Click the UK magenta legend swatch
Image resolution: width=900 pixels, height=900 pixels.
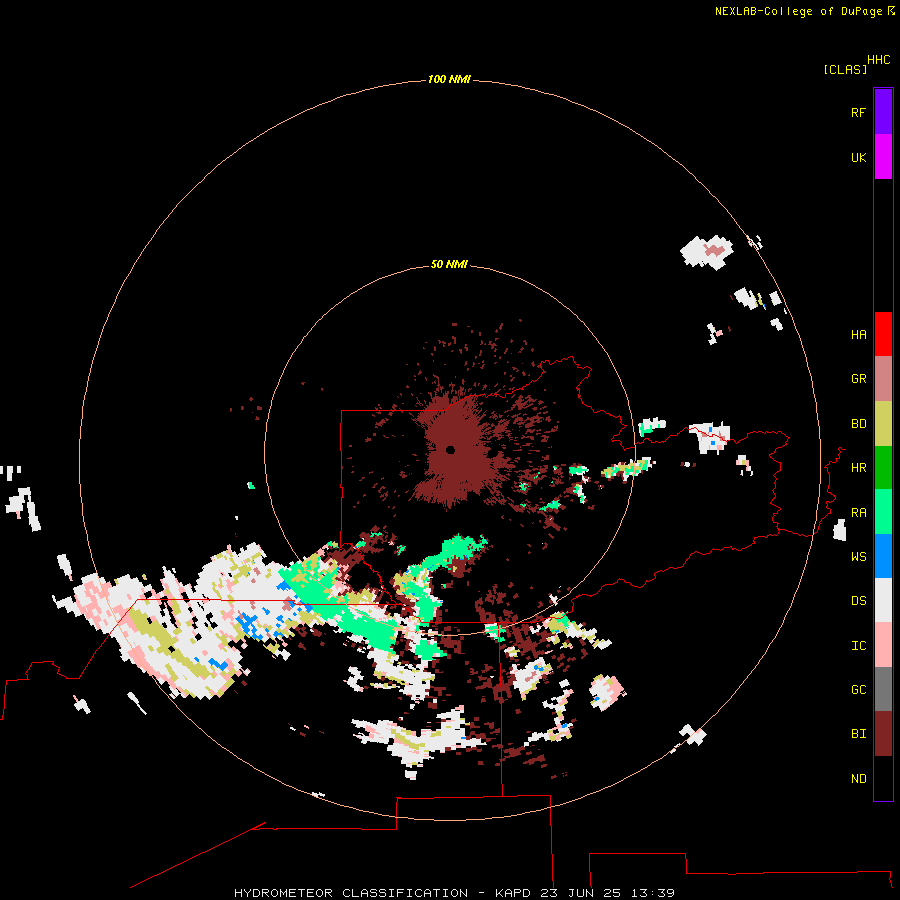pos(883,157)
